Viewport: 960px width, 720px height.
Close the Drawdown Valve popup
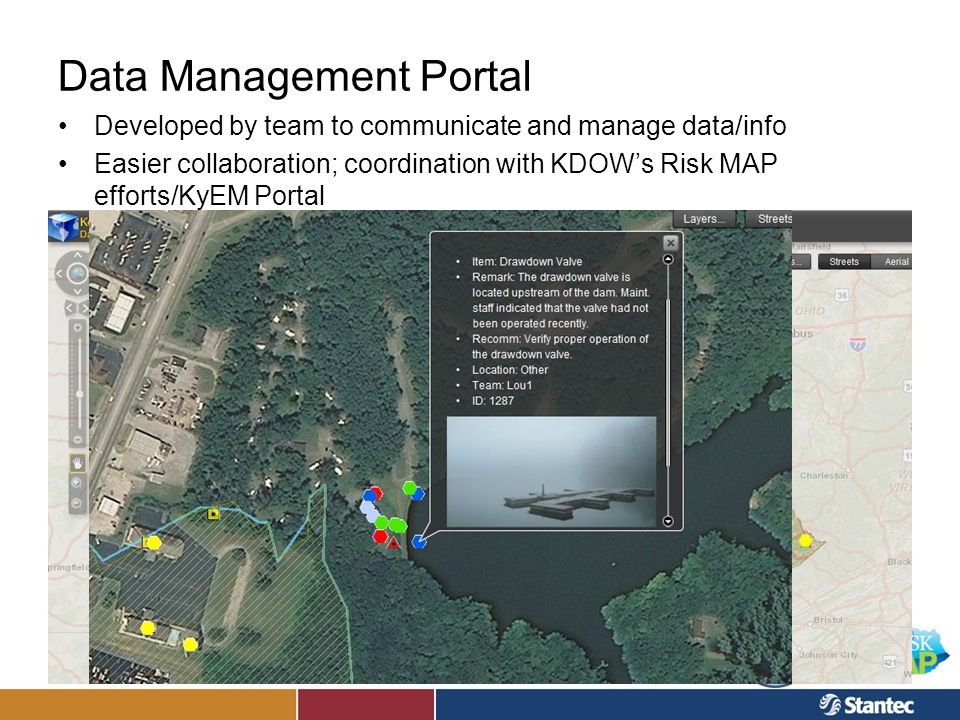click(670, 242)
